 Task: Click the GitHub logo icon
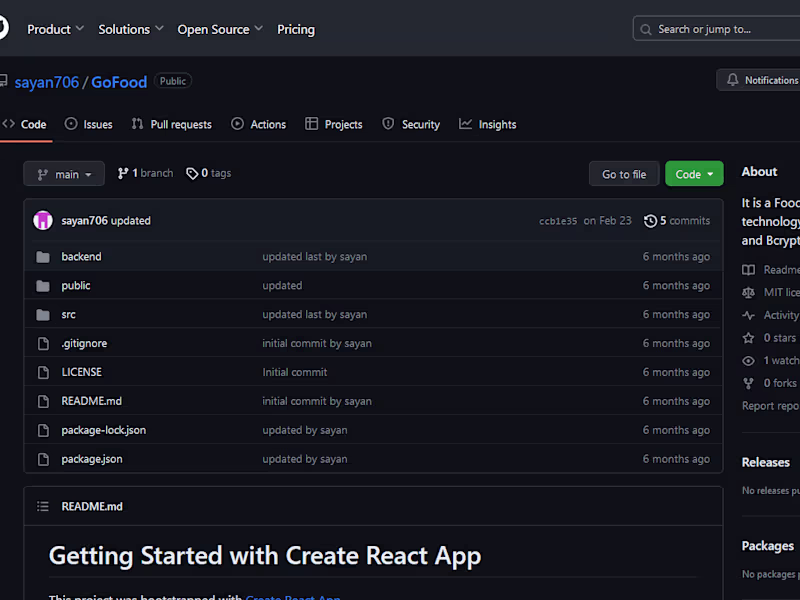pyautogui.click(x=2, y=29)
